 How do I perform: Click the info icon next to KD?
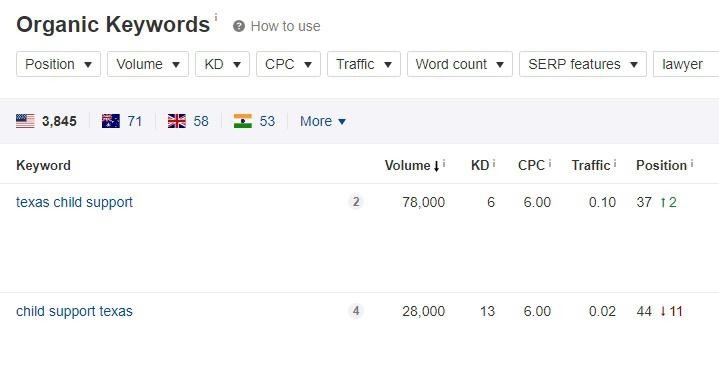493,163
